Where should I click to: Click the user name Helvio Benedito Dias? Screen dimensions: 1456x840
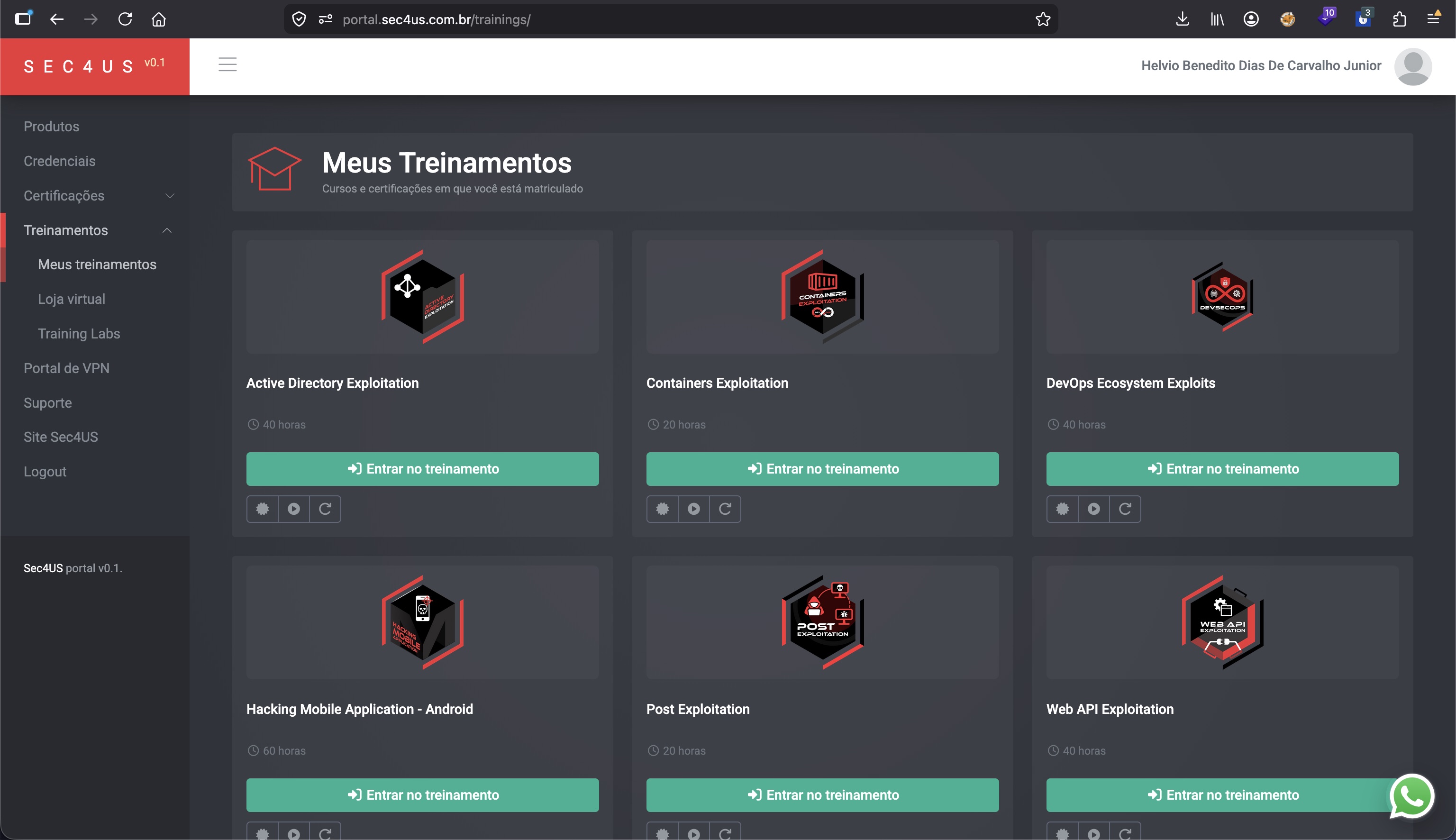pos(1261,66)
